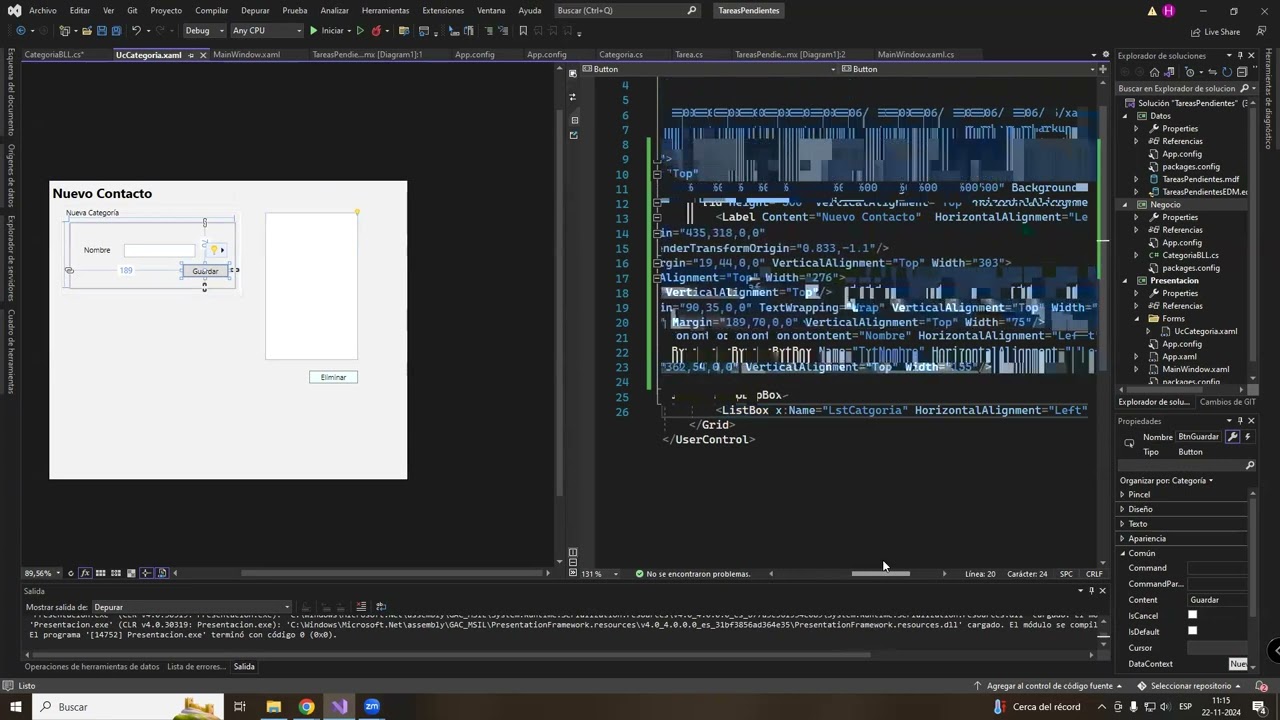Open the Search icon in the title bar
This screenshot has width=1280, height=720.
691,10
